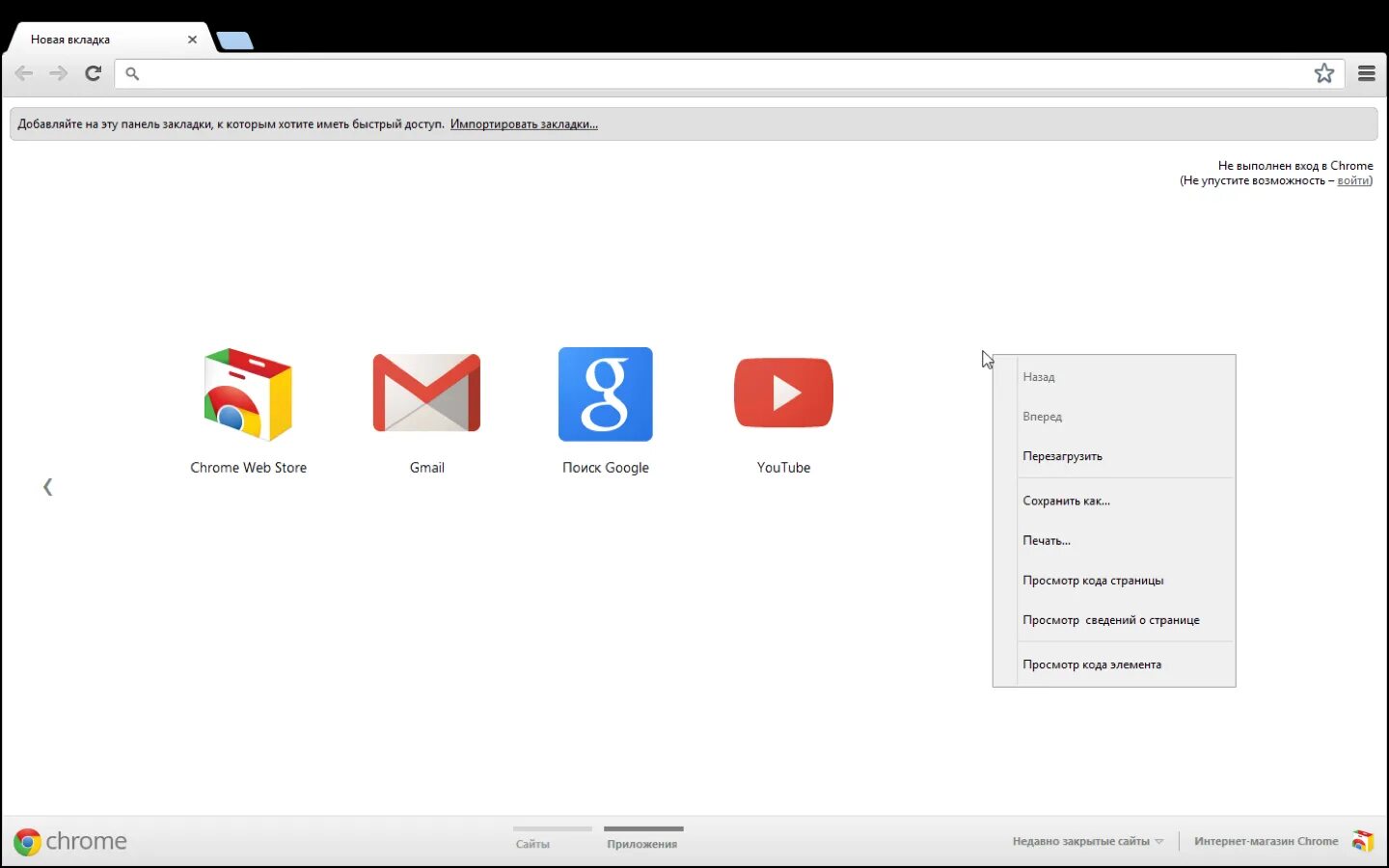
Task: Open the Импортировать закладки link
Action: pos(524,123)
